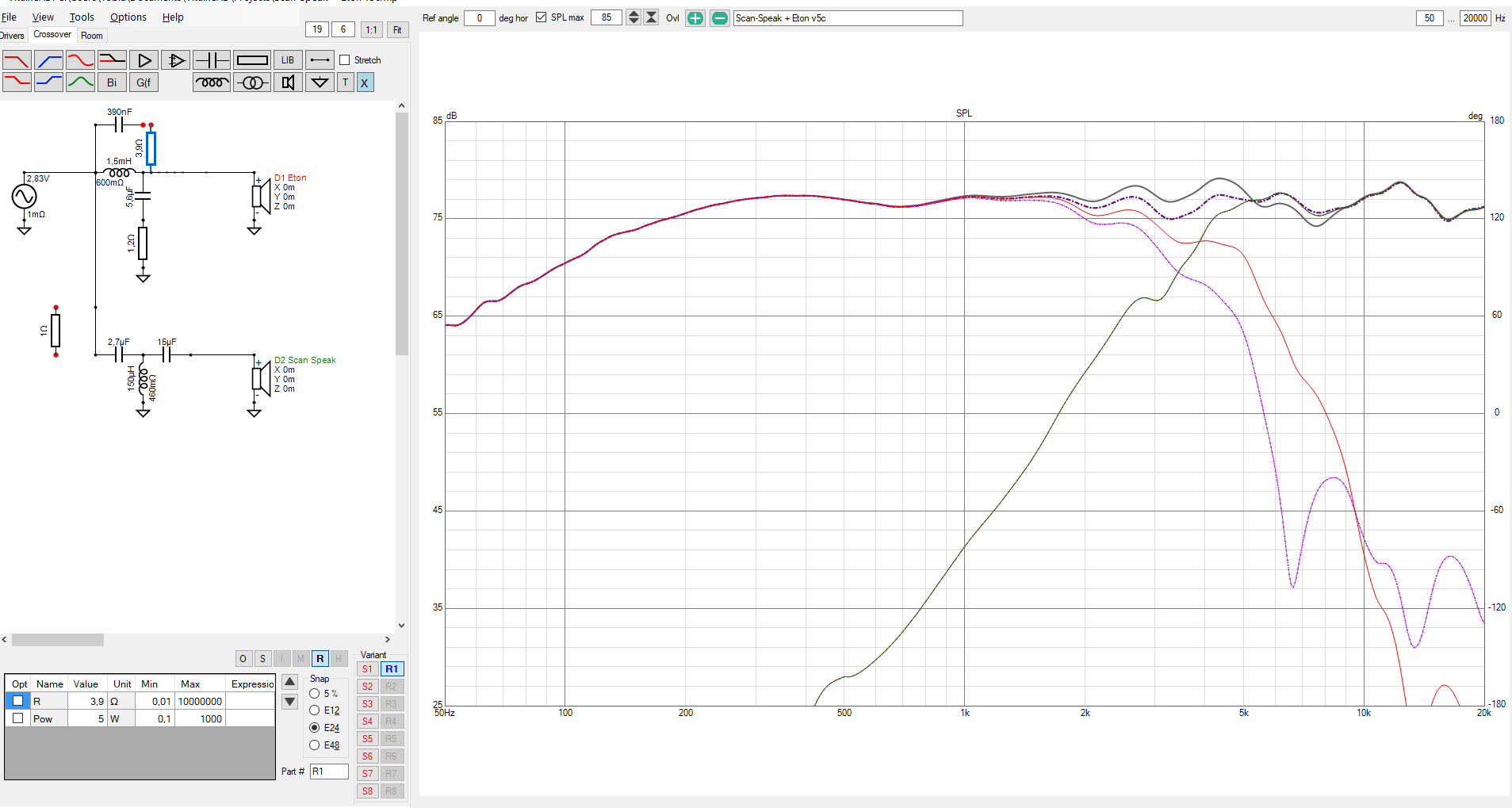Add a ground symbol

click(320, 82)
